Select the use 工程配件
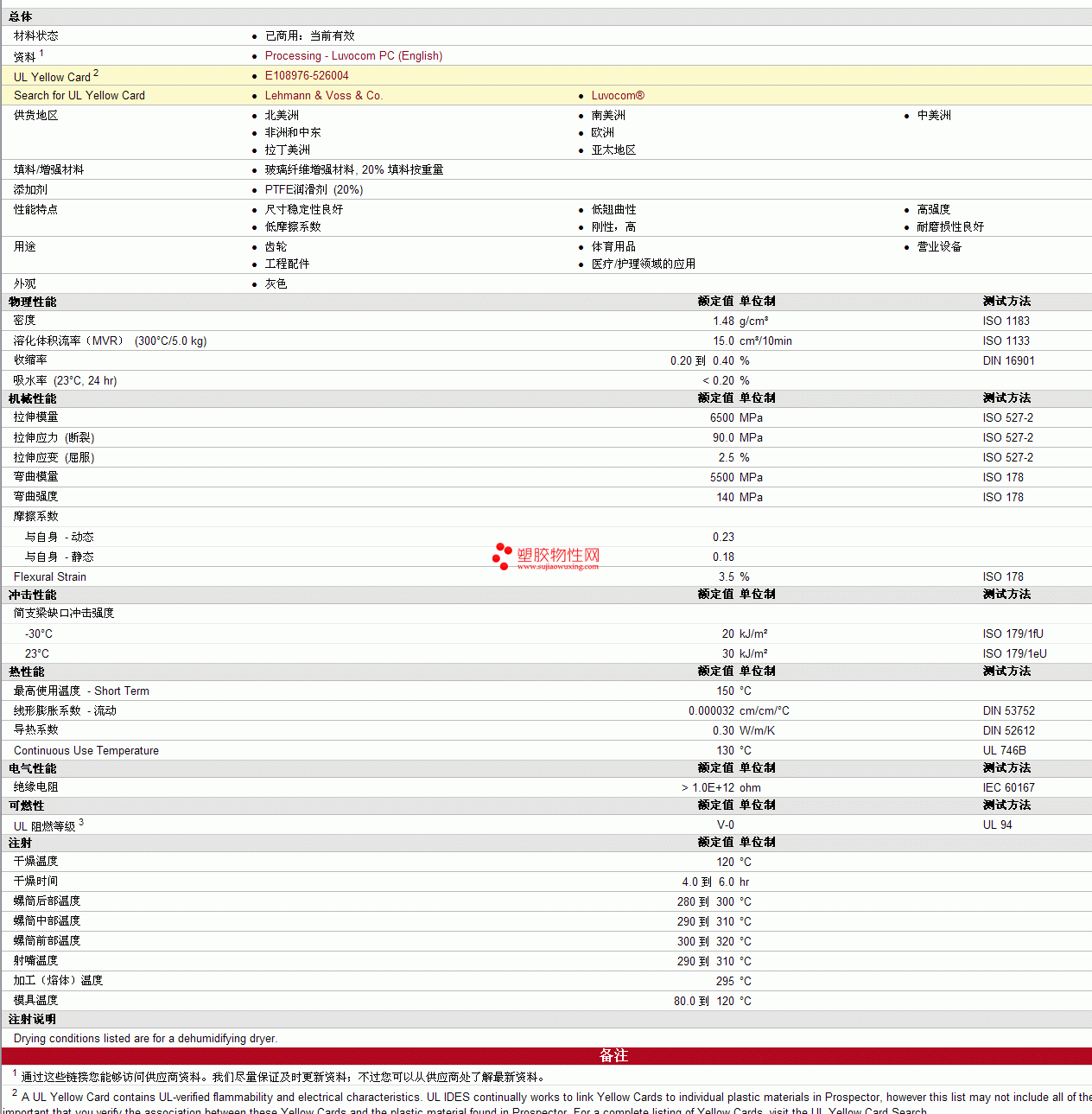1092x1114 pixels. pos(287,264)
